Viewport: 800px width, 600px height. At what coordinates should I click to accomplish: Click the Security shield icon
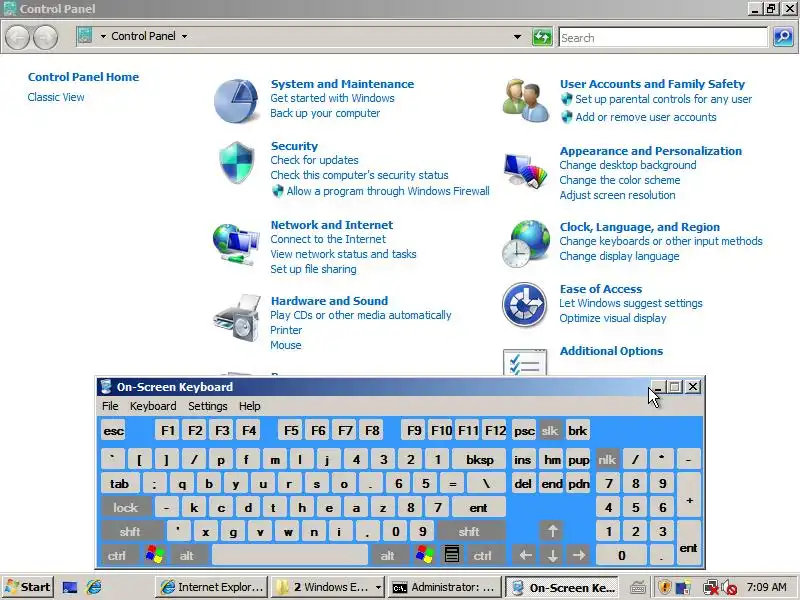[x=236, y=163]
